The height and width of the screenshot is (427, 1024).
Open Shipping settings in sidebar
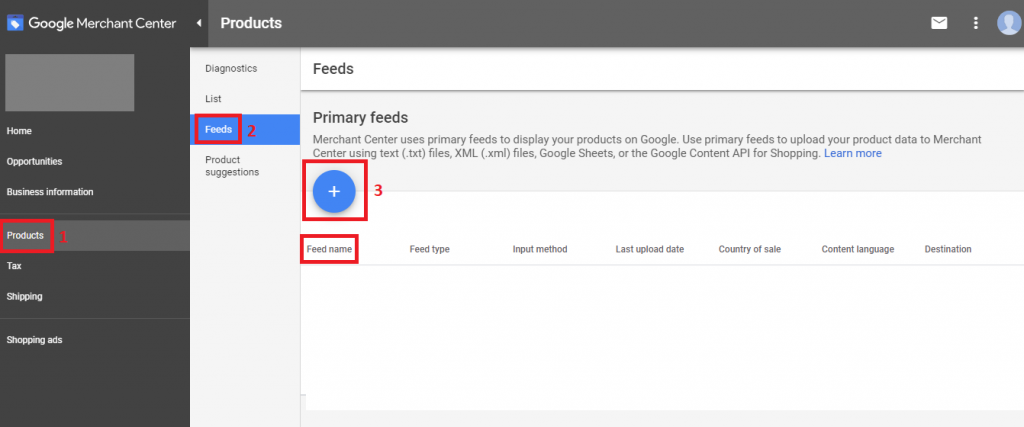tap(24, 296)
